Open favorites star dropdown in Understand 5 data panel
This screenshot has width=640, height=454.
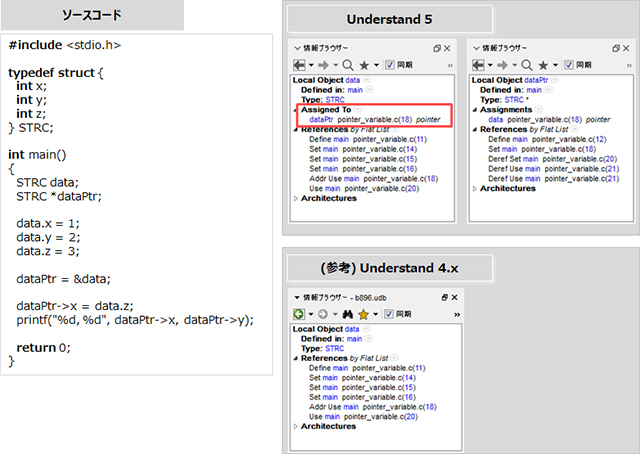376,65
